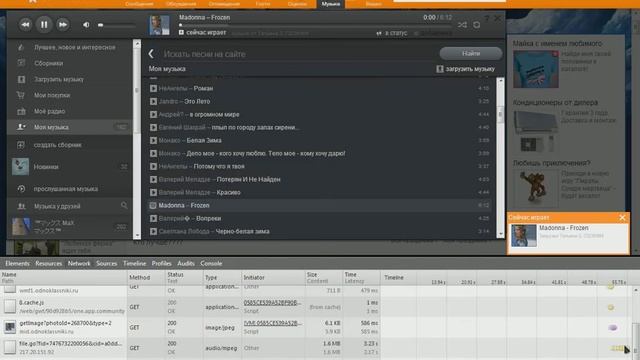Select the file.go?fid audio/mpeg request
The width and height of the screenshot is (640, 360).
point(63,347)
